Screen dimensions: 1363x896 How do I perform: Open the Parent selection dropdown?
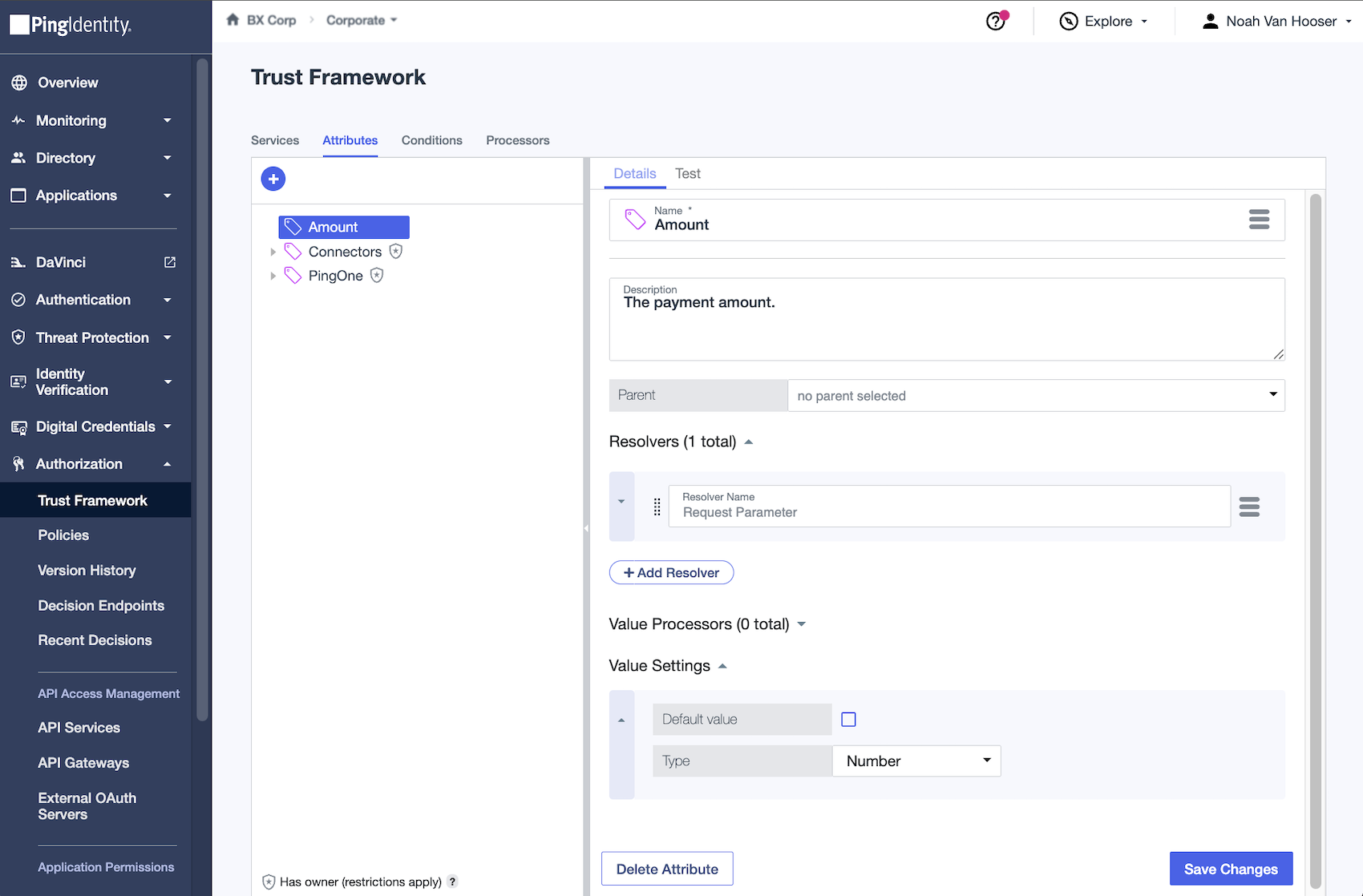pyautogui.click(x=1036, y=395)
